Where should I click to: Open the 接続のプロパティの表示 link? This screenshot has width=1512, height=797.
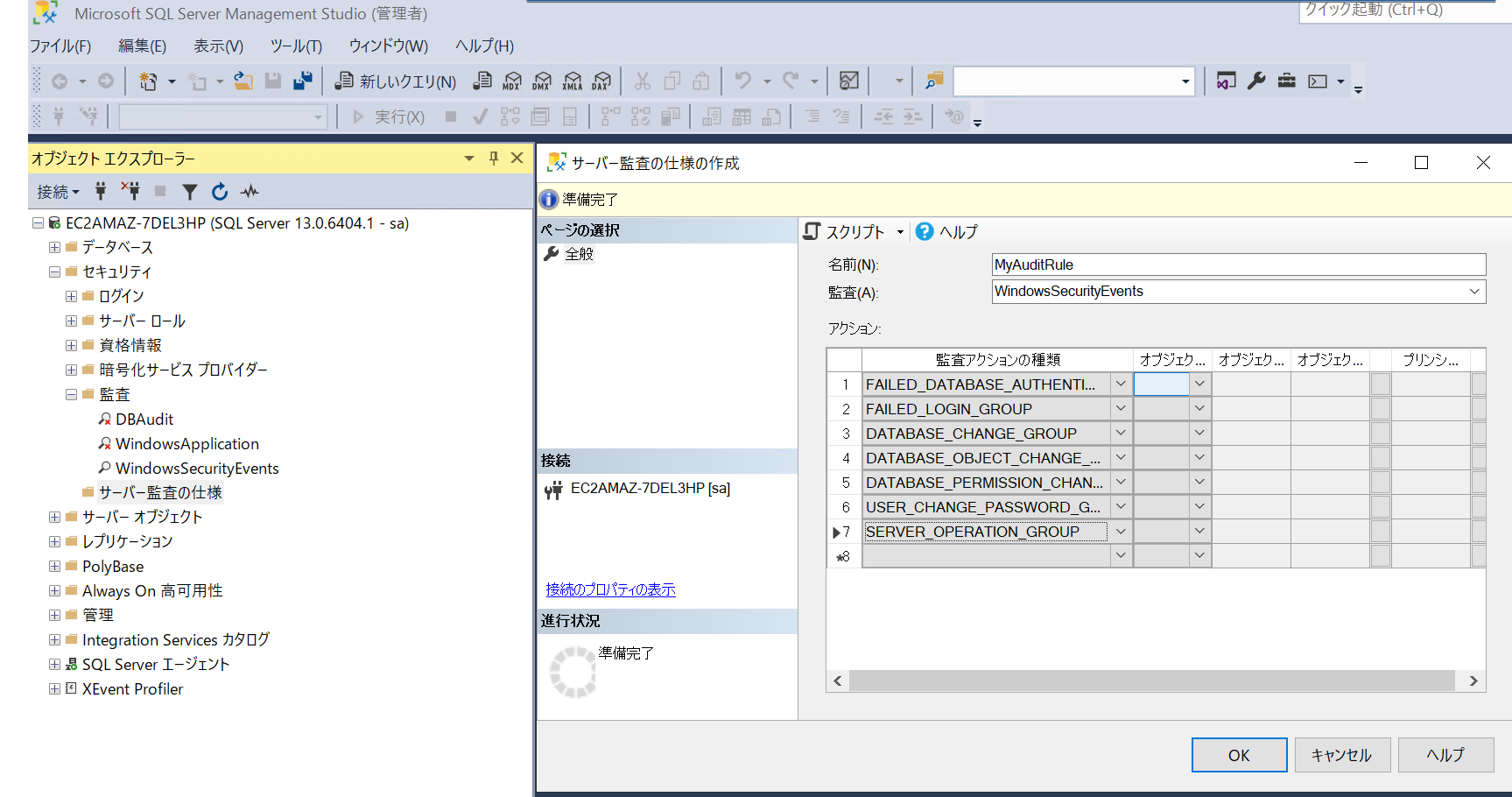(610, 589)
